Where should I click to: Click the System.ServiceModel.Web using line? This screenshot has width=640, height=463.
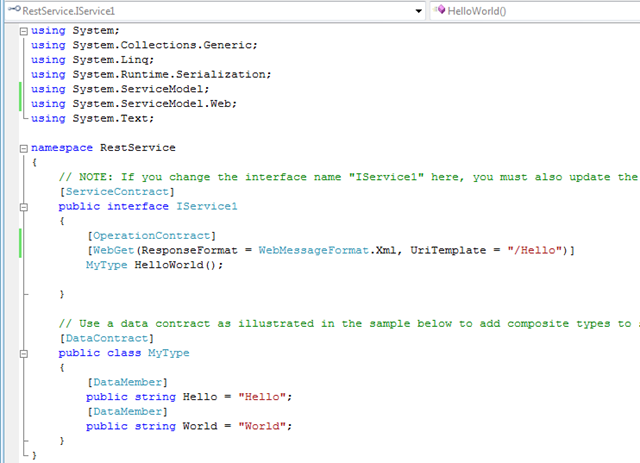click(134, 104)
